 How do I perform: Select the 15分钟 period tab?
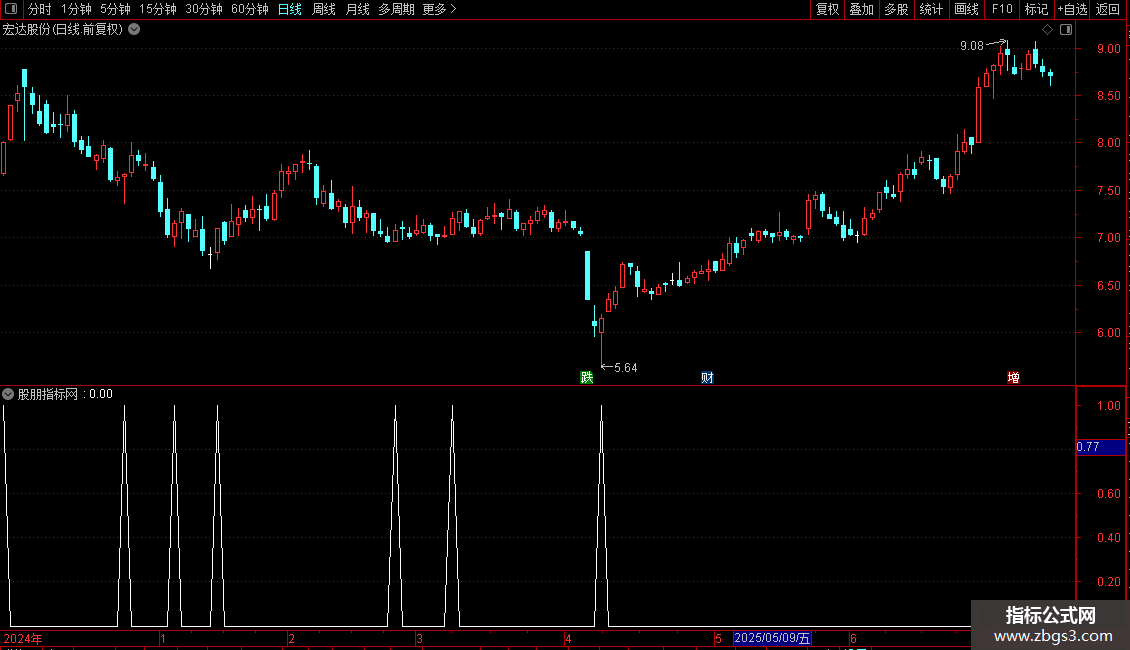pyautogui.click(x=158, y=9)
